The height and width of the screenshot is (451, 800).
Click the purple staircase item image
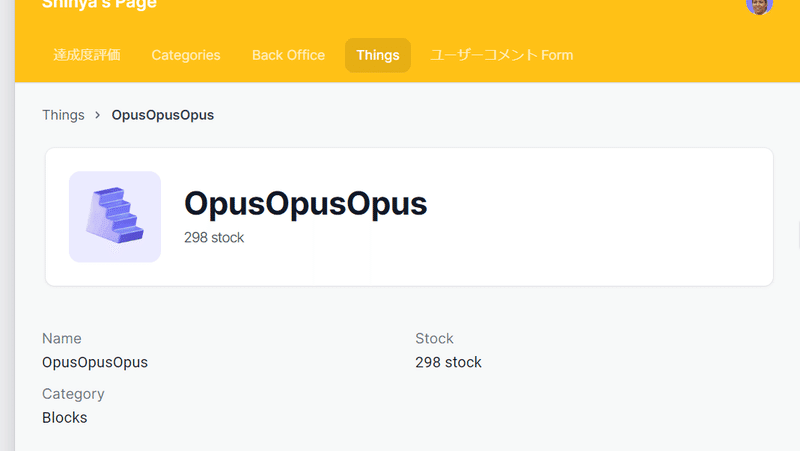coord(115,217)
